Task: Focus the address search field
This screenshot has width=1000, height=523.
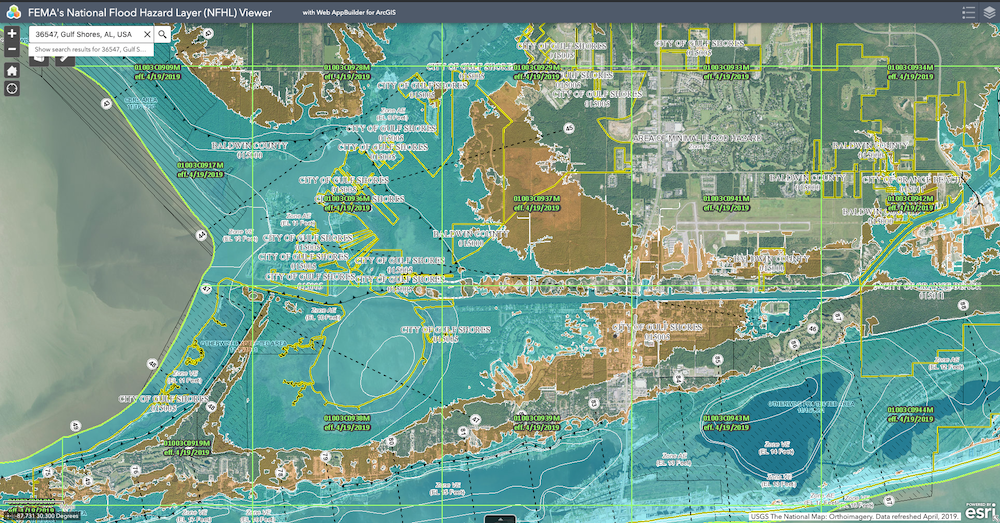Action: (85, 34)
